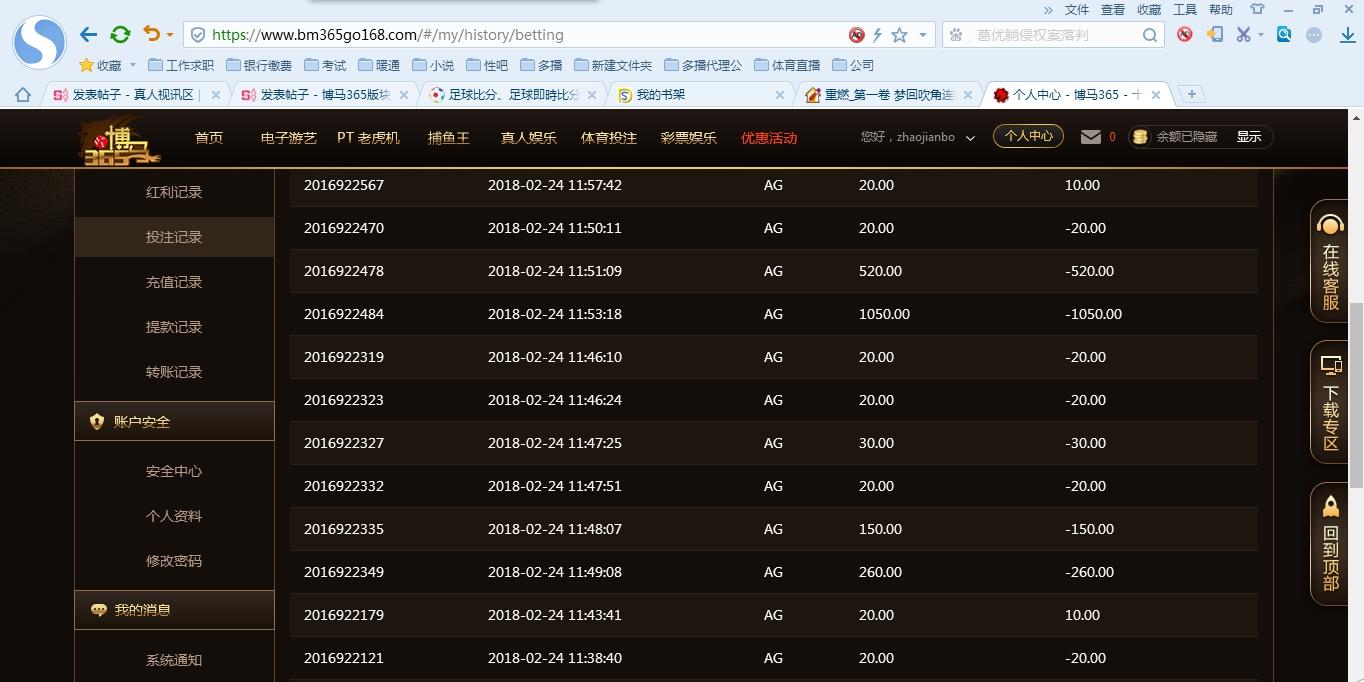Click the lightning speed mode icon

877,35
